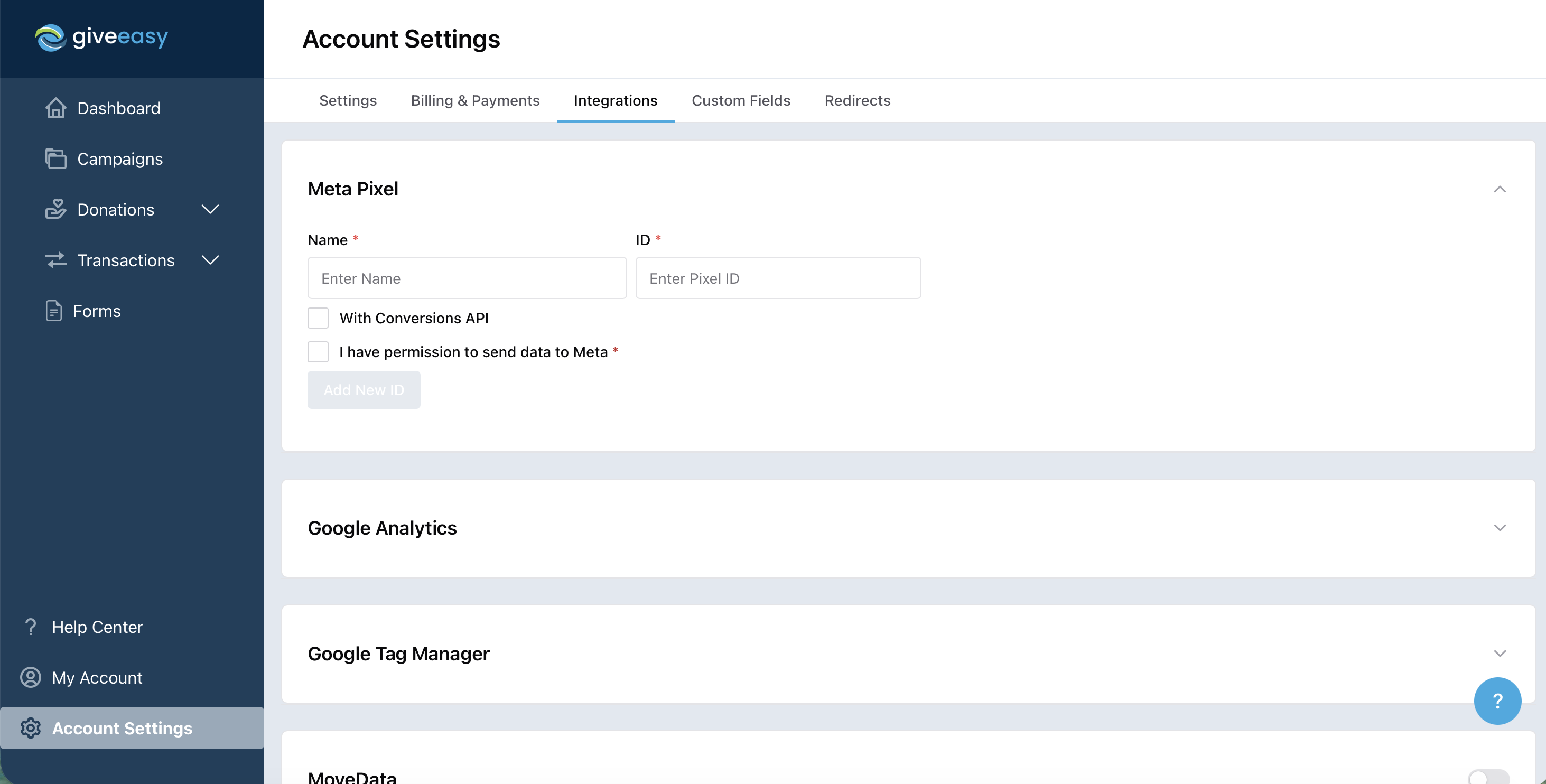
Task: Click the Transactions label in the sidebar
Action: tap(126, 260)
